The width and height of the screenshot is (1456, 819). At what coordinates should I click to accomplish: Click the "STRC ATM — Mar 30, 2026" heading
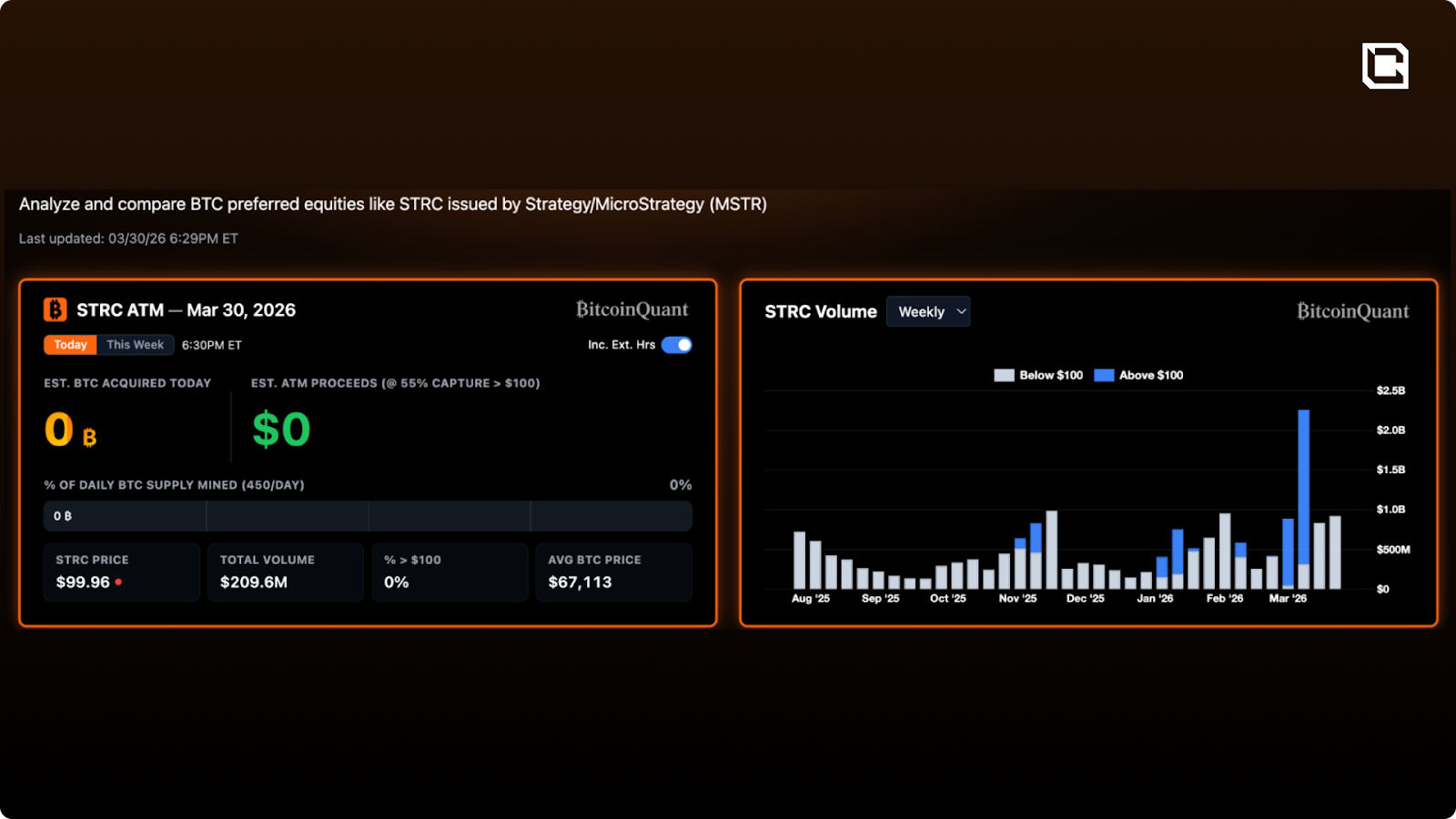[x=186, y=310]
